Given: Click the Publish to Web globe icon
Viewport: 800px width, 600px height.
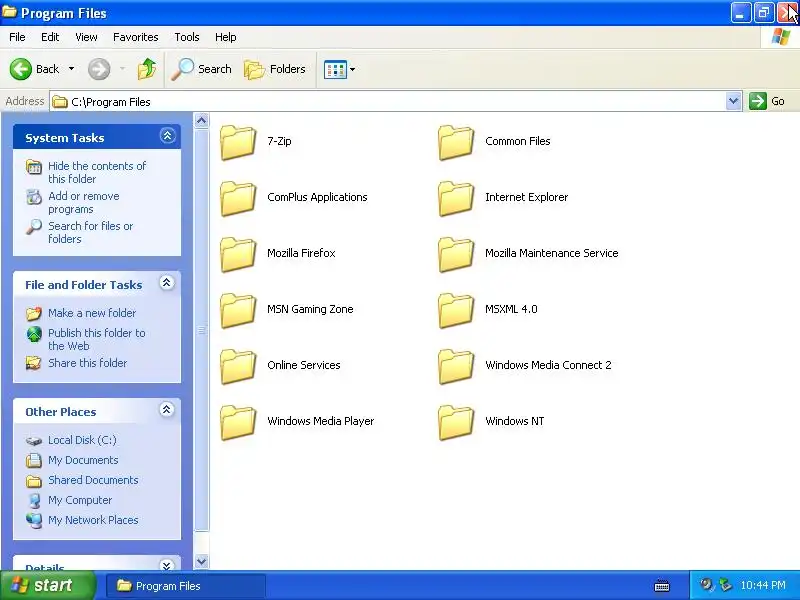Looking at the screenshot, I should (x=34, y=334).
